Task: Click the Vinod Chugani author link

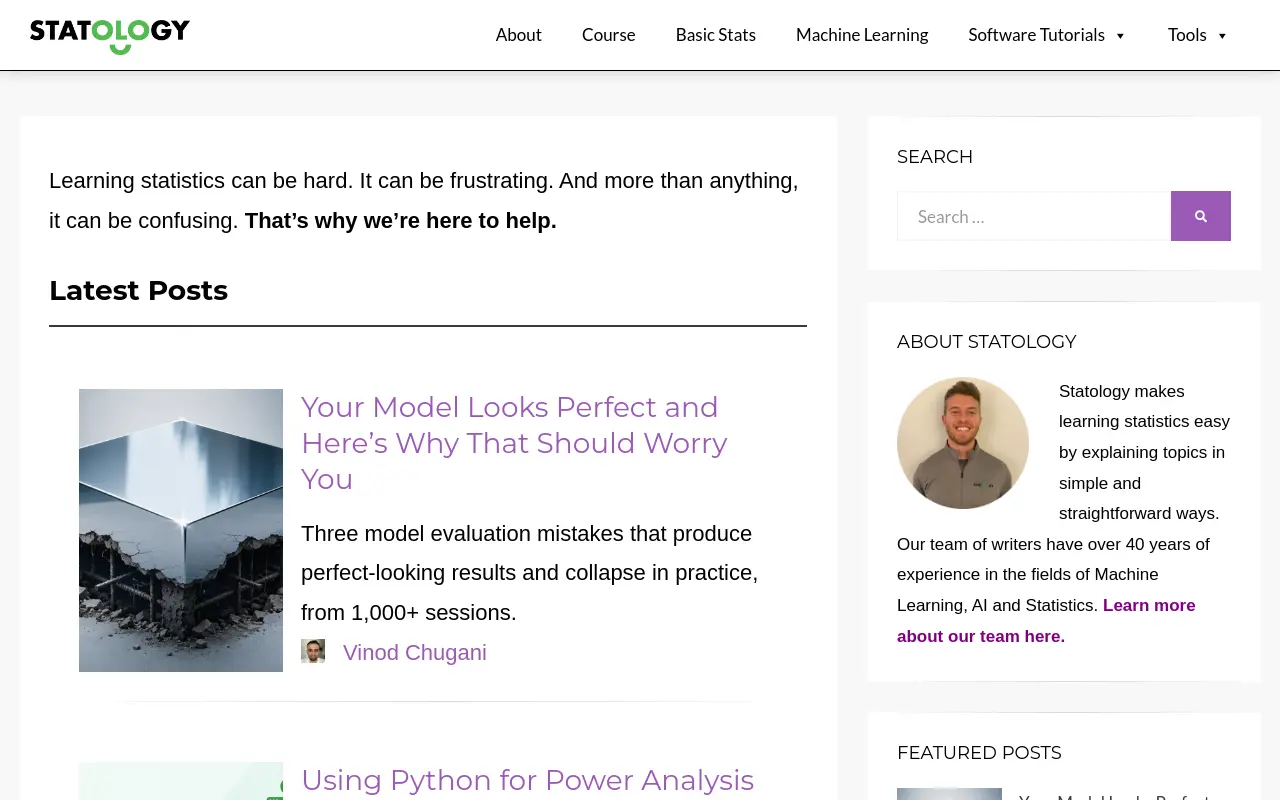Action: point(415,653)
